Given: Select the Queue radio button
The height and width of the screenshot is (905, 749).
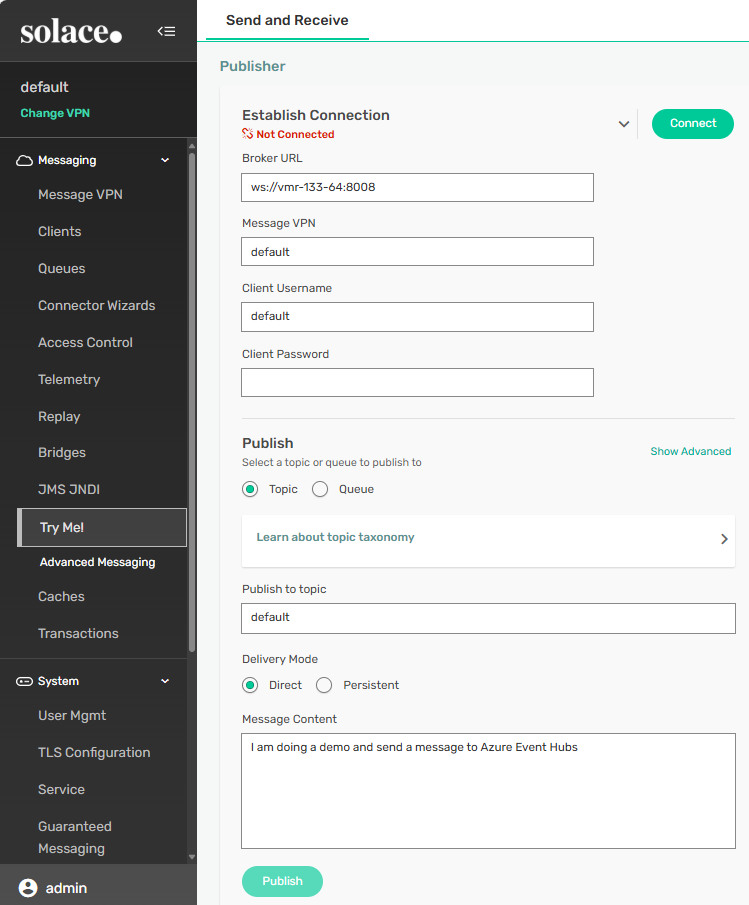Looking at the screenshot, I should pyautogui.click(x=320, y=489).
